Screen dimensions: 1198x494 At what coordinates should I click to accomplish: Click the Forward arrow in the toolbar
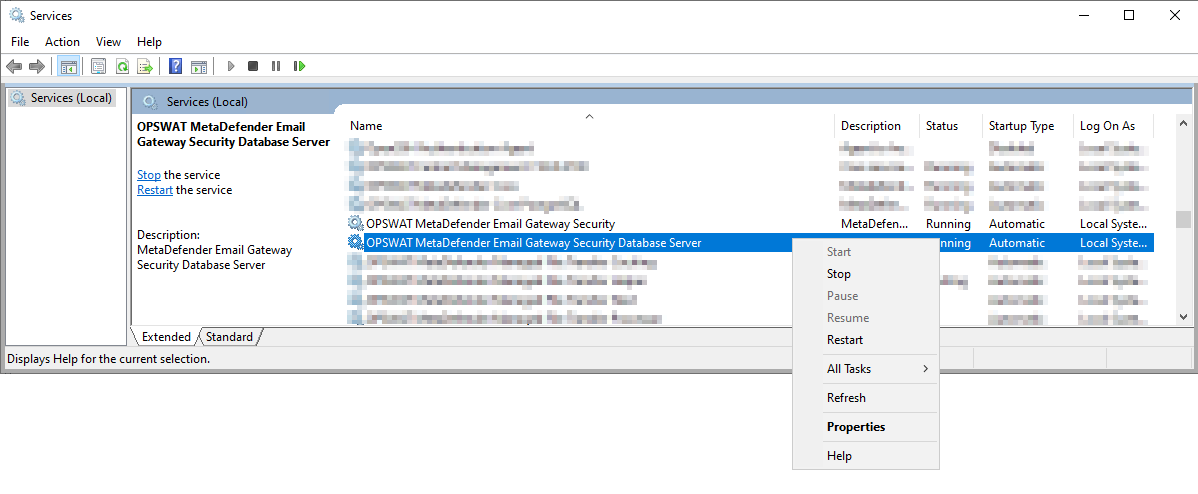[x=36, y=66]
